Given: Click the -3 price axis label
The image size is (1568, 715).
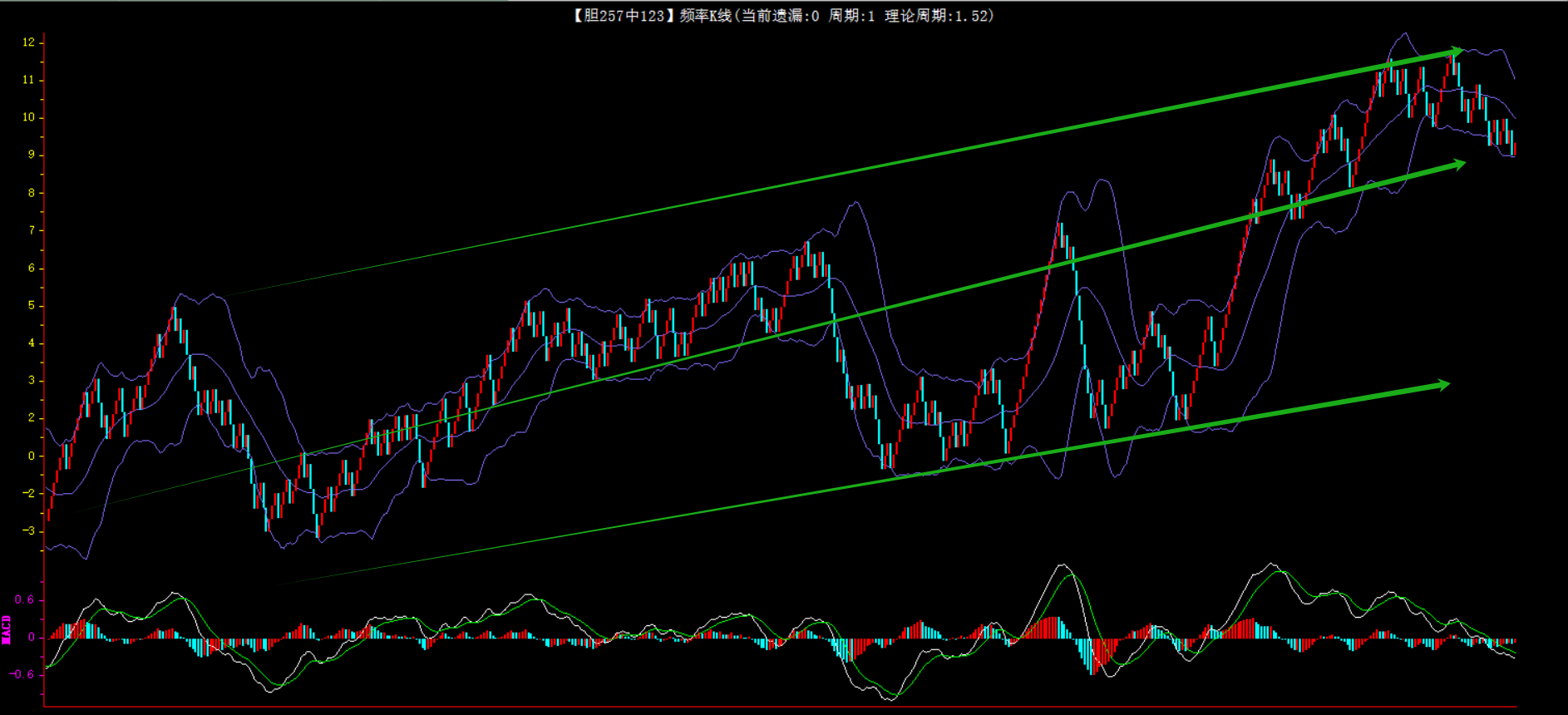Looking at the screenshot, I should pyautogui.click(x=28, y=530).
